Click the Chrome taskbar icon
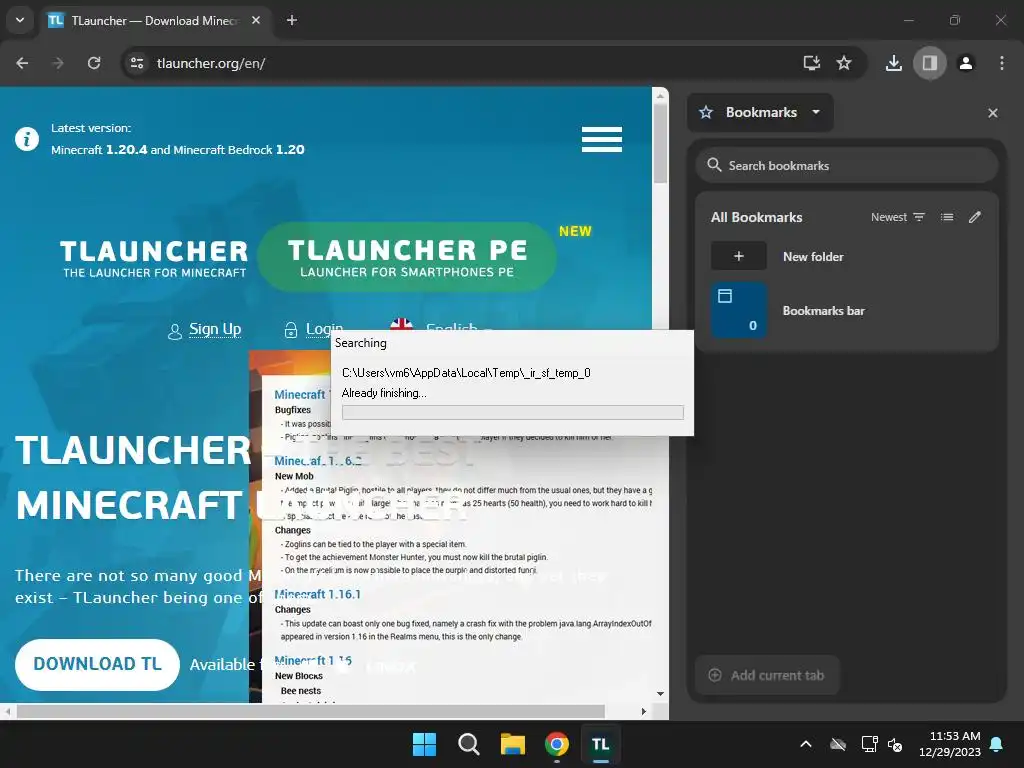1024x768 pixels. 557,744
